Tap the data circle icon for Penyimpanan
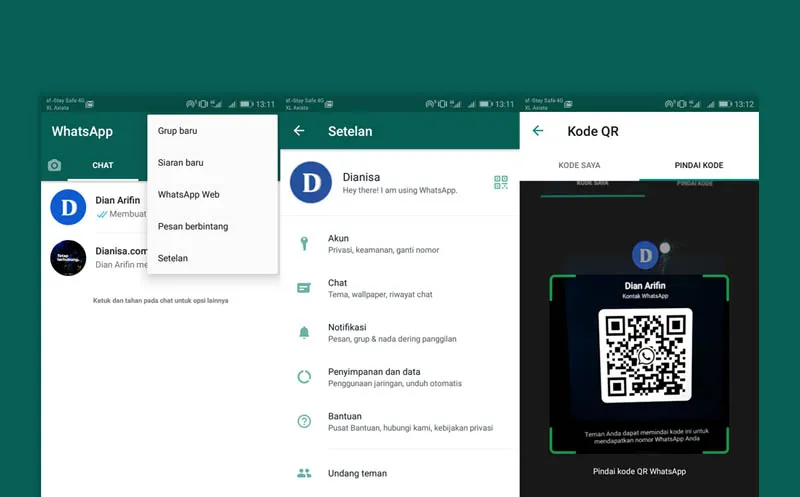Image resolution: width=800 pixels, height=497 pixels. (304, 377)
